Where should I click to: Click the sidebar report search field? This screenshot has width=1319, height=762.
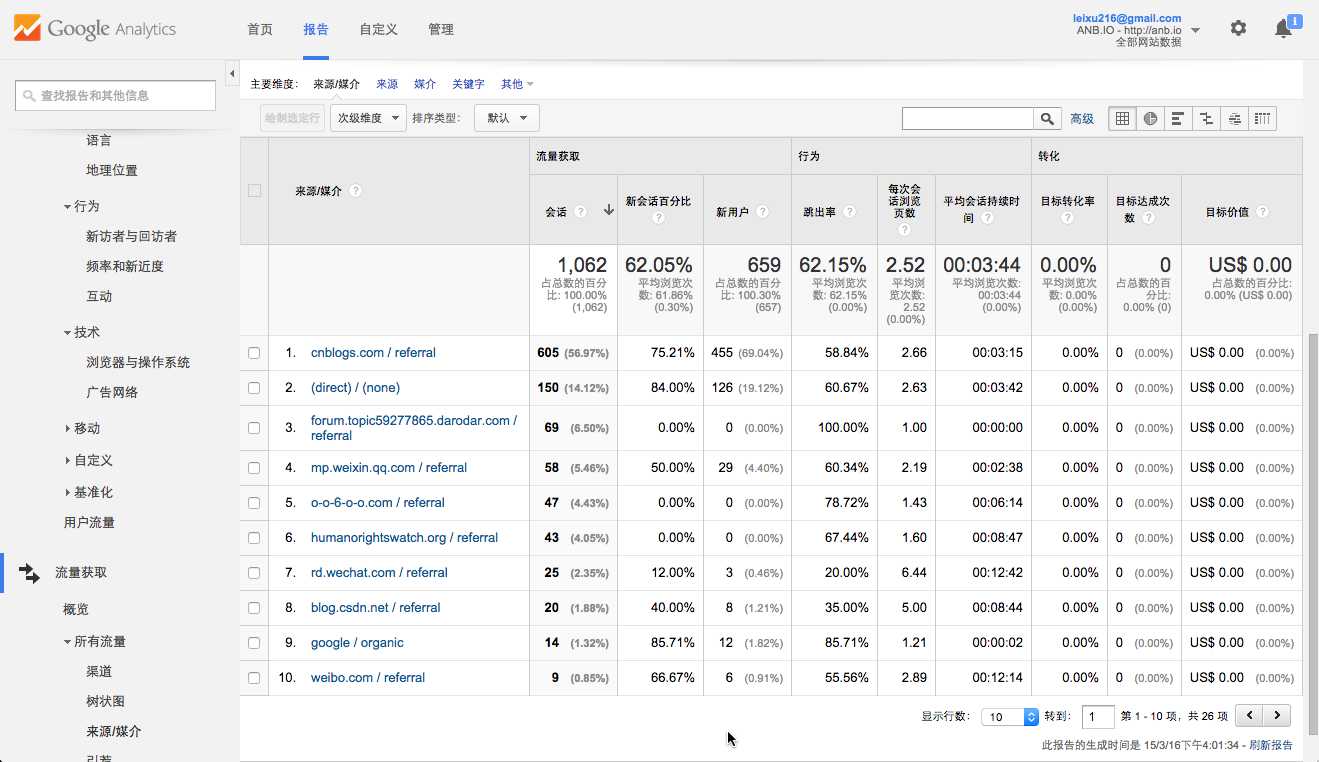115,95
